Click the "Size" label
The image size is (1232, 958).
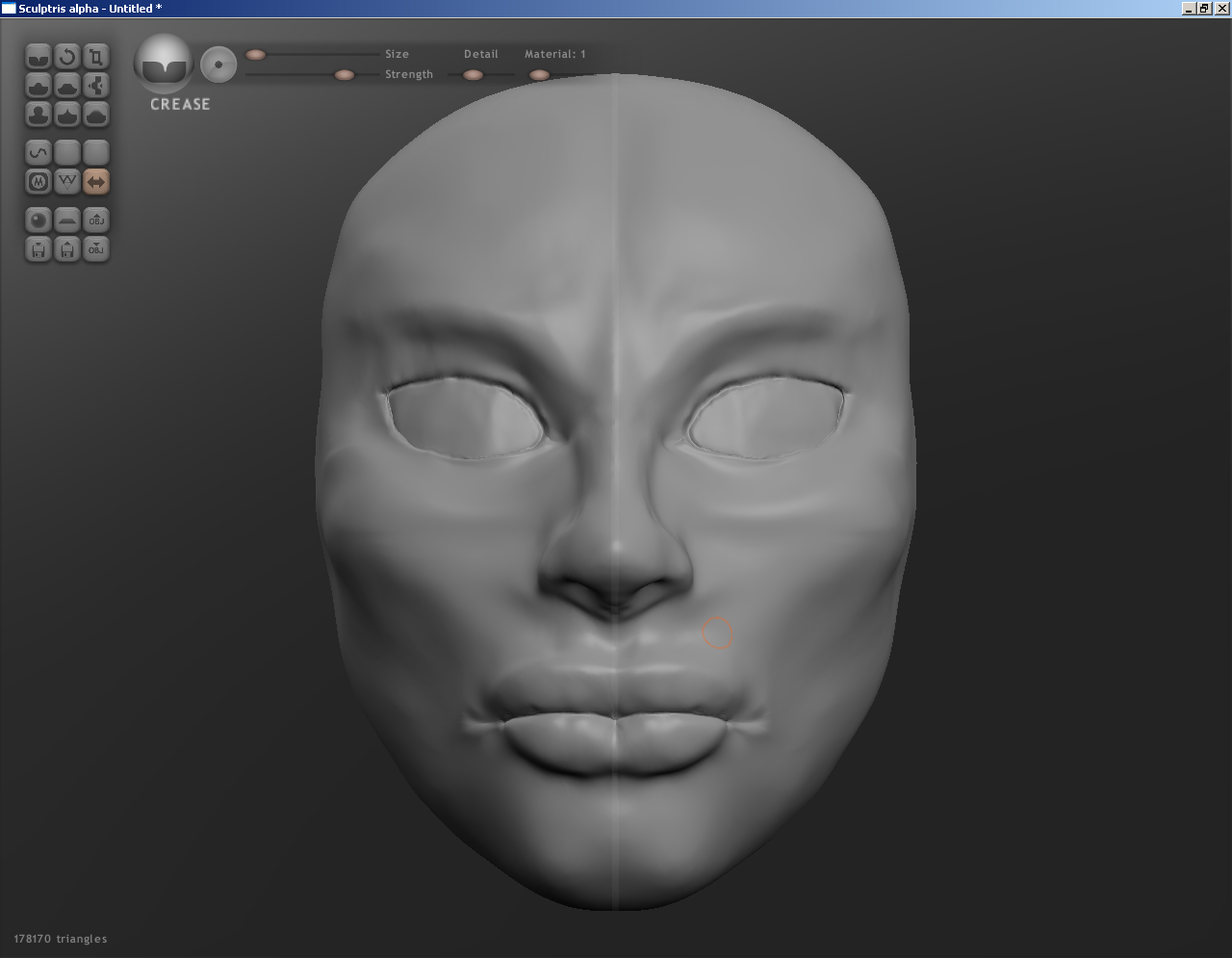pos(397,54)
